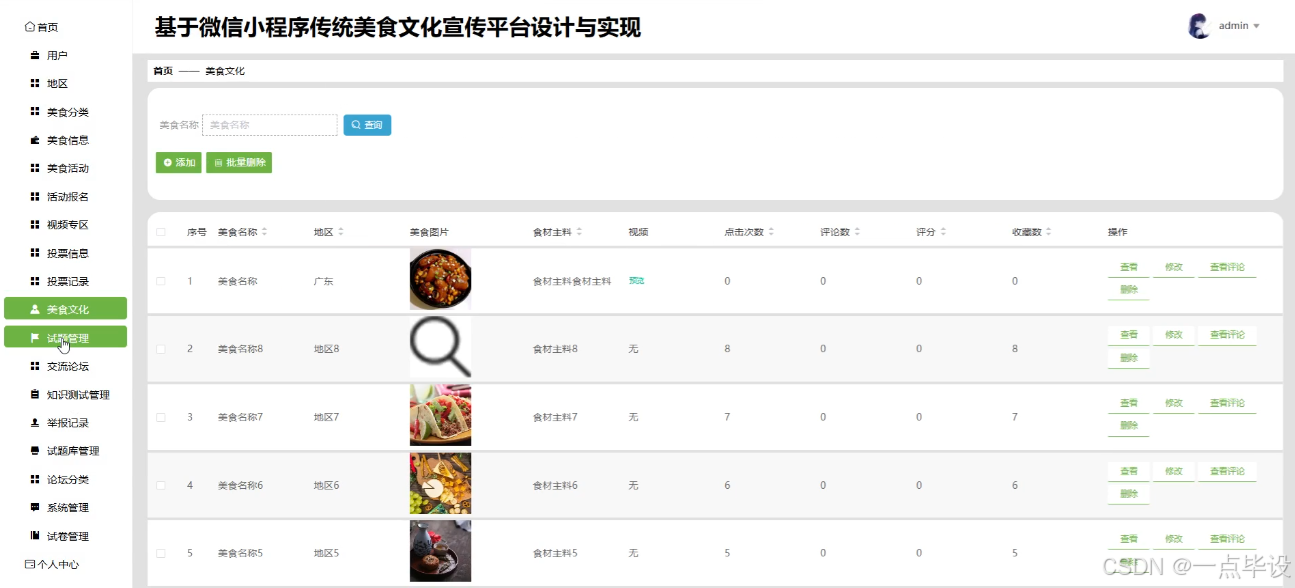
Task: Click the 首页 breadcrumb link
Action: [163, 71]
